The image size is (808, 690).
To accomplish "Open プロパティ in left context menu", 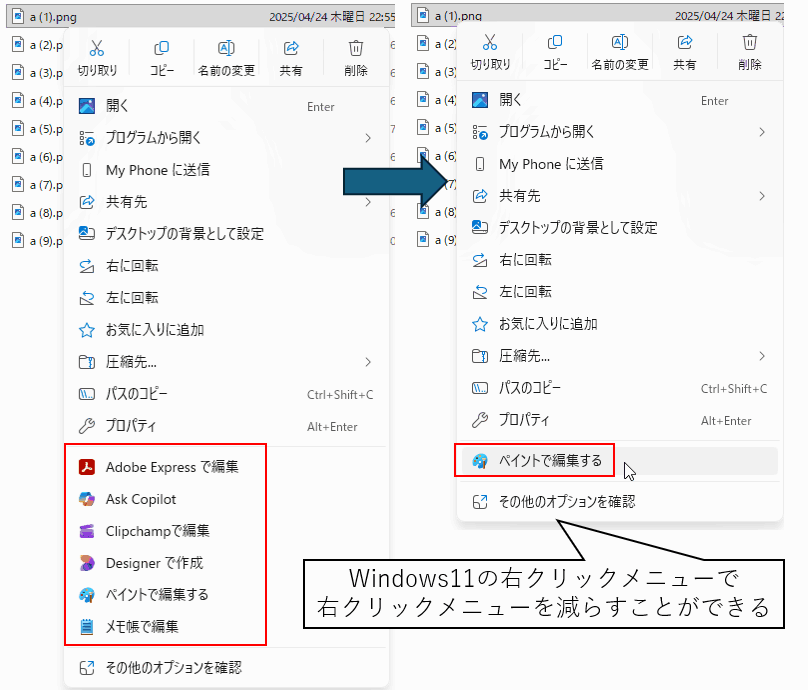I will tap(227, 426).
